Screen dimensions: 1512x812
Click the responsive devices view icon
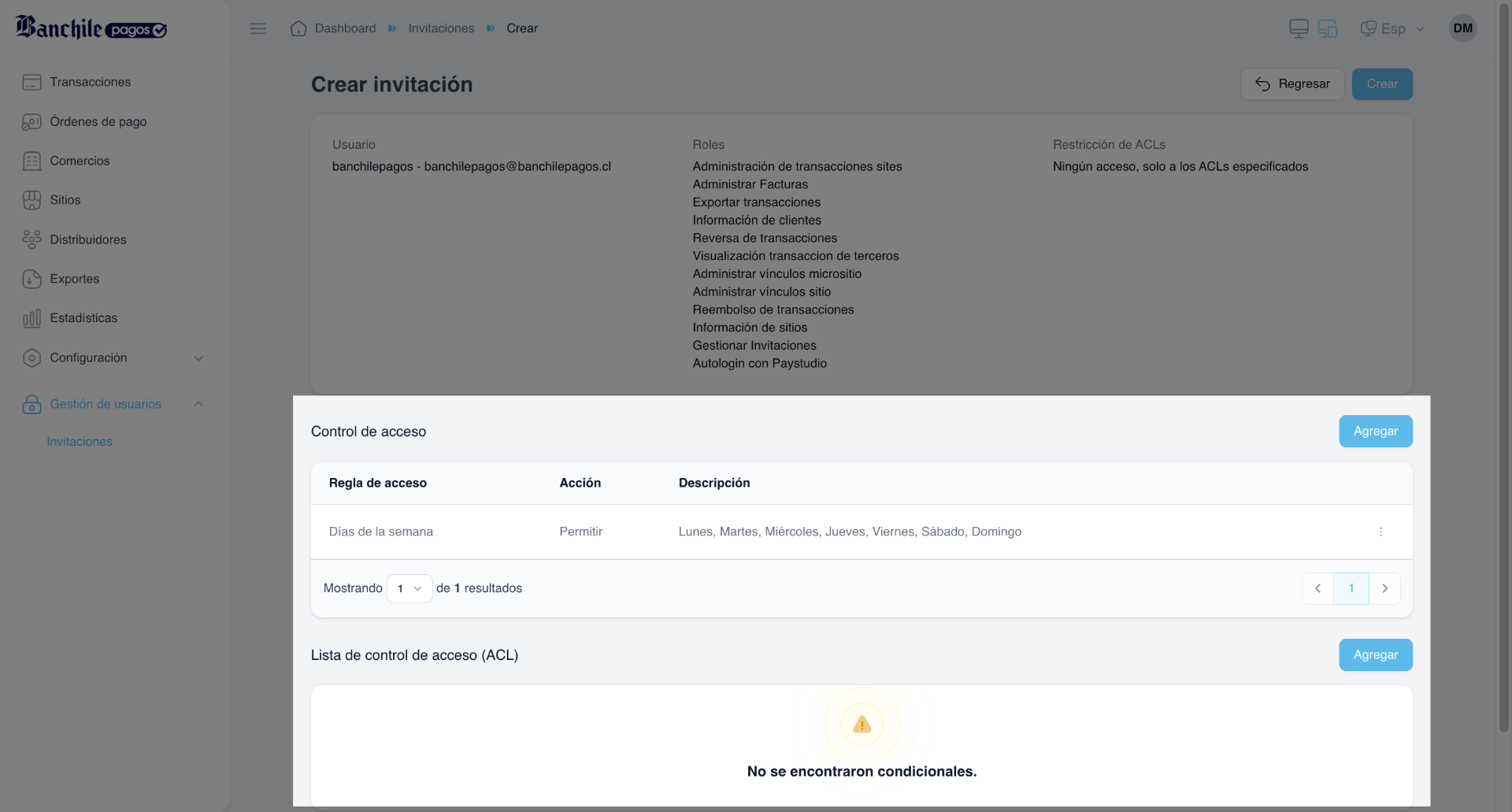(1328, 28)
